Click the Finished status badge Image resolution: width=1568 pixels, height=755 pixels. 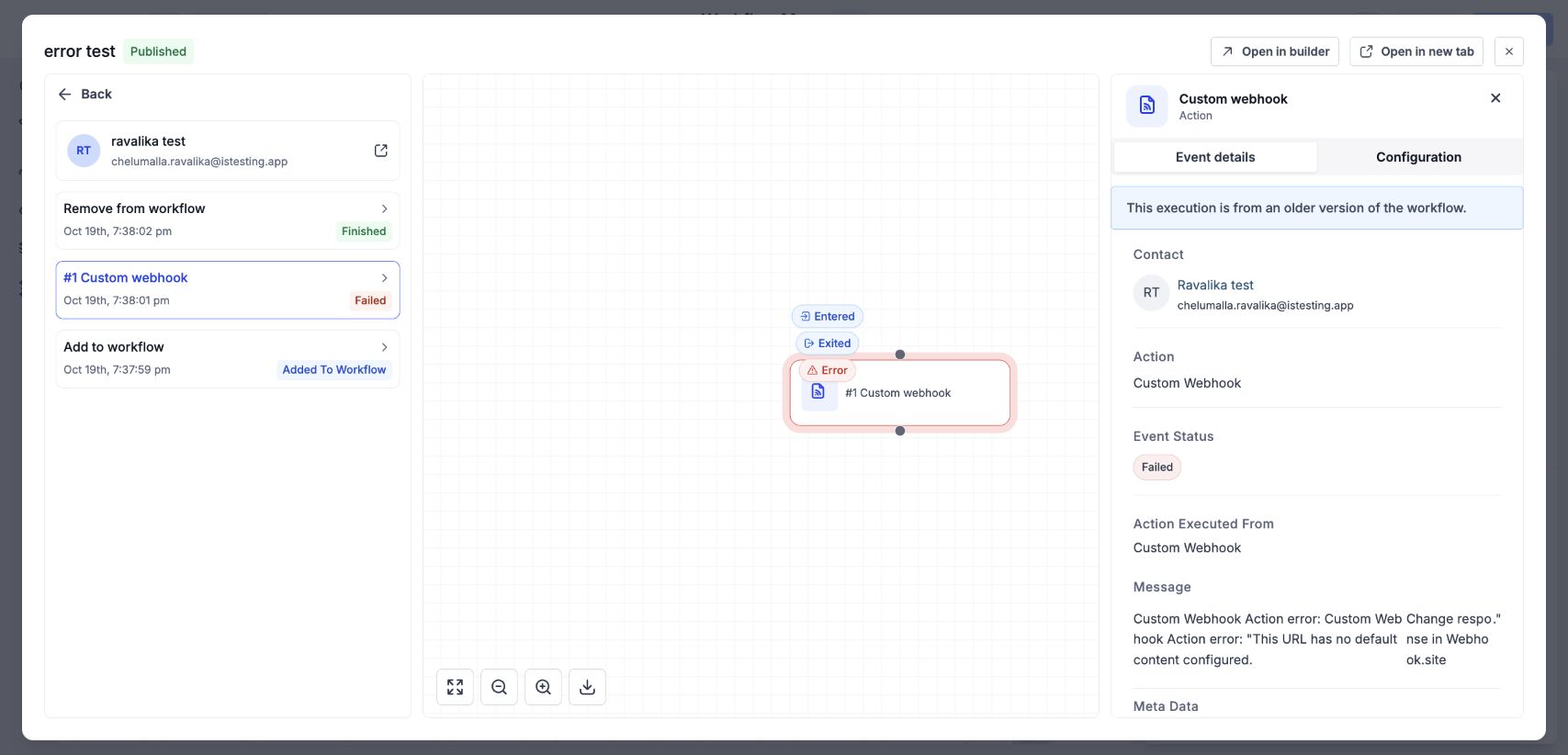point(364,231)
